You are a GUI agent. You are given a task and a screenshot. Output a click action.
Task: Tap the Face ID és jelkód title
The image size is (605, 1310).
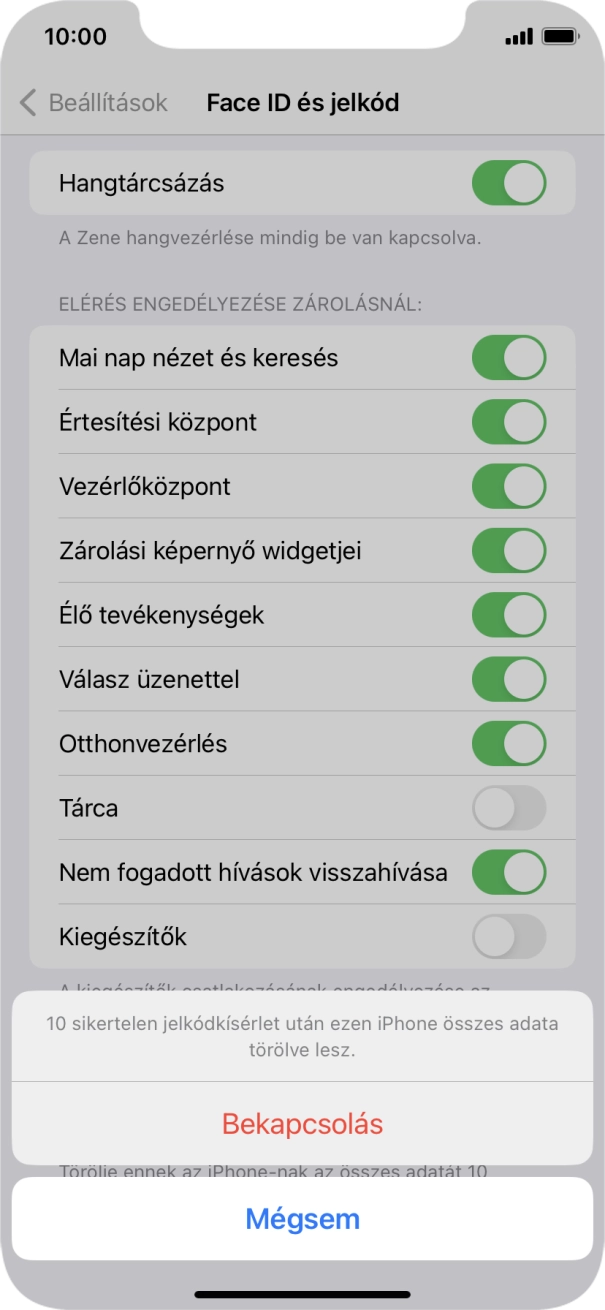[x=302, y=102]
